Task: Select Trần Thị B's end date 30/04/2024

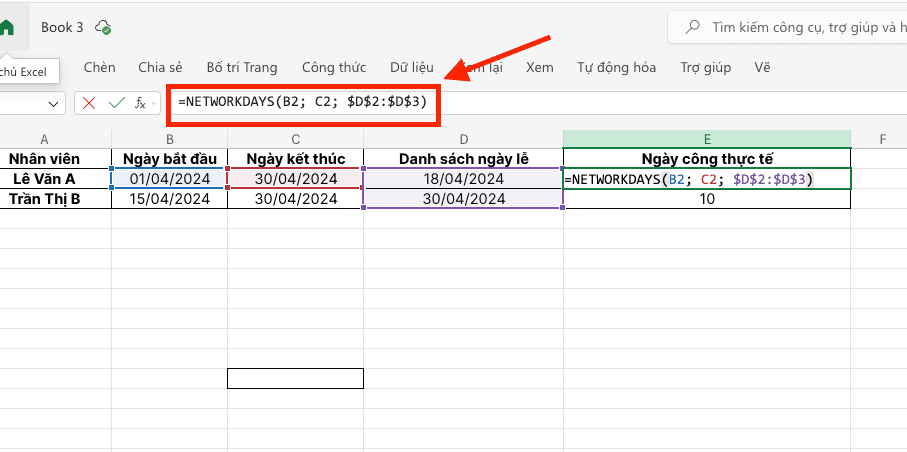Action: pos(296,199)
